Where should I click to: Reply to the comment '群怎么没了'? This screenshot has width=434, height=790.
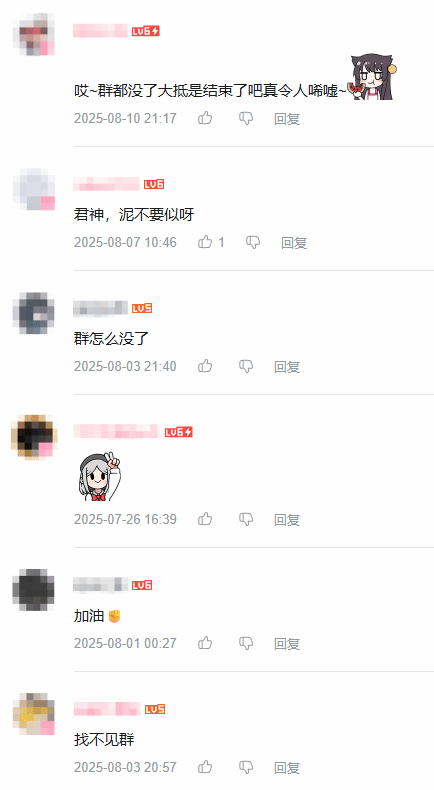tap(287, 367)
